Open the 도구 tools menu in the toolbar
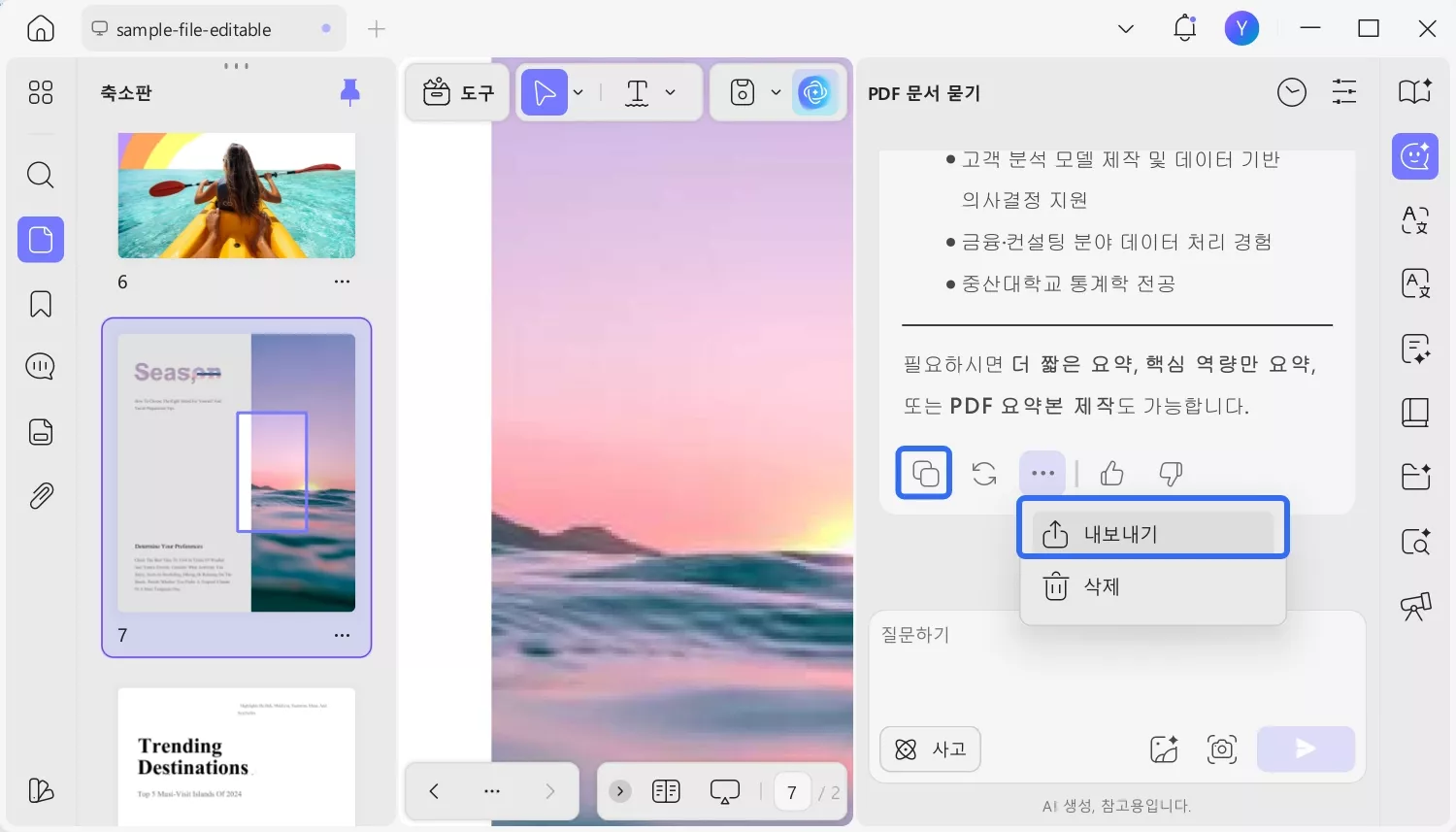The height and width of the screenshot is (832, 1456). click(x=456, y=92)
